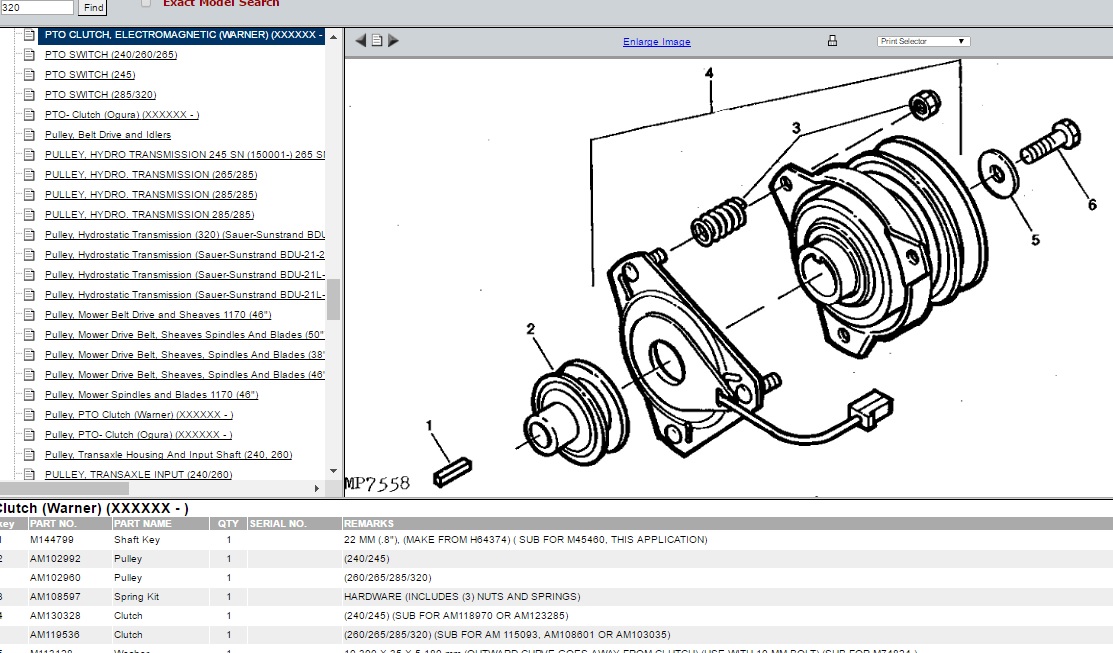Image resolution: width=1113 pixels, height=653 pixels.
Task: Open PTO- Clutch (Ogura) link
Action: 121,114
